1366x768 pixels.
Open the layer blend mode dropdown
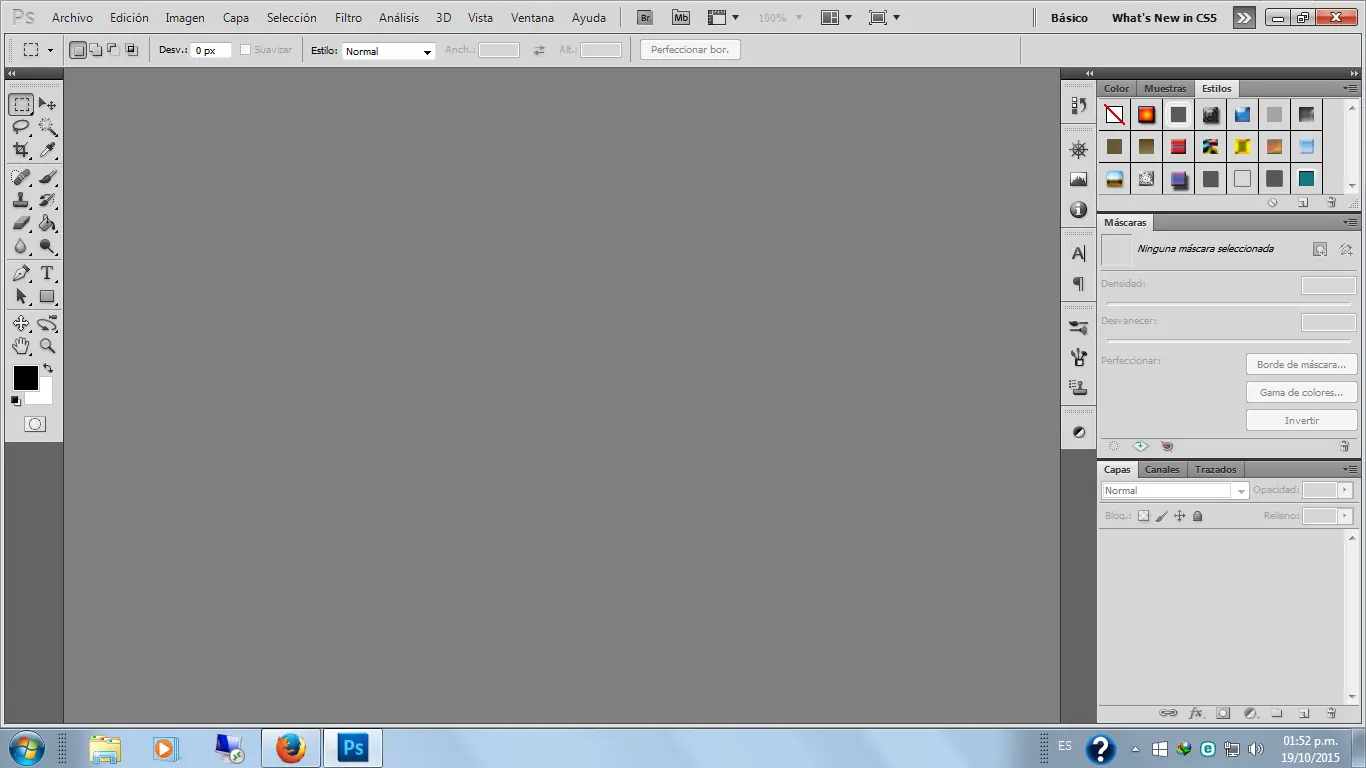(x=1175, y=490)
